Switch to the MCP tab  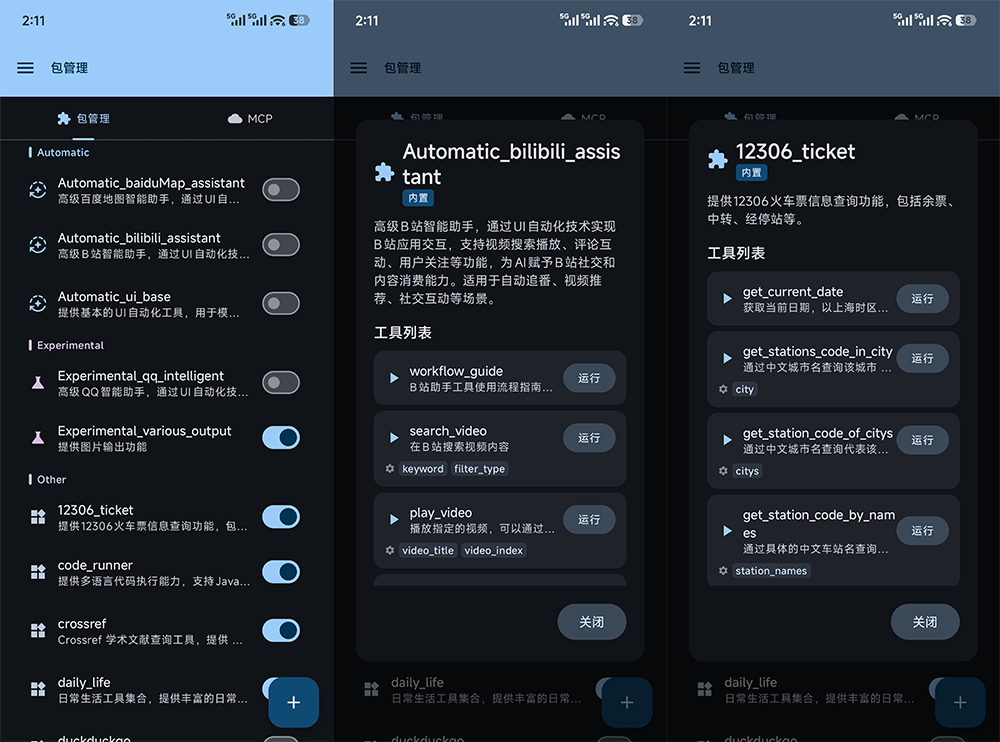pos(249,118)
